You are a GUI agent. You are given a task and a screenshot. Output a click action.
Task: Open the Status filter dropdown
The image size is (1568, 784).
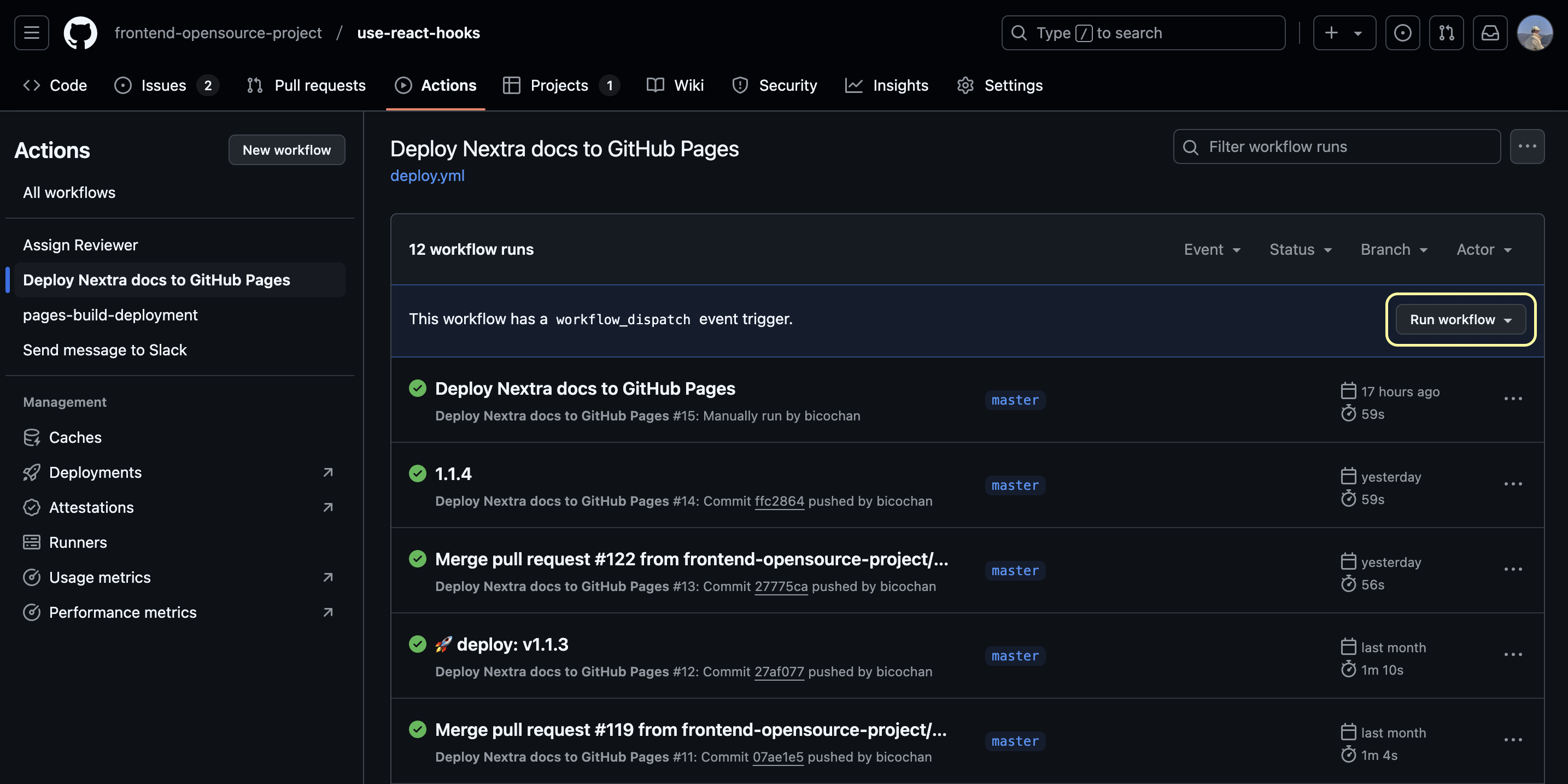click(x=1300, y=249)
